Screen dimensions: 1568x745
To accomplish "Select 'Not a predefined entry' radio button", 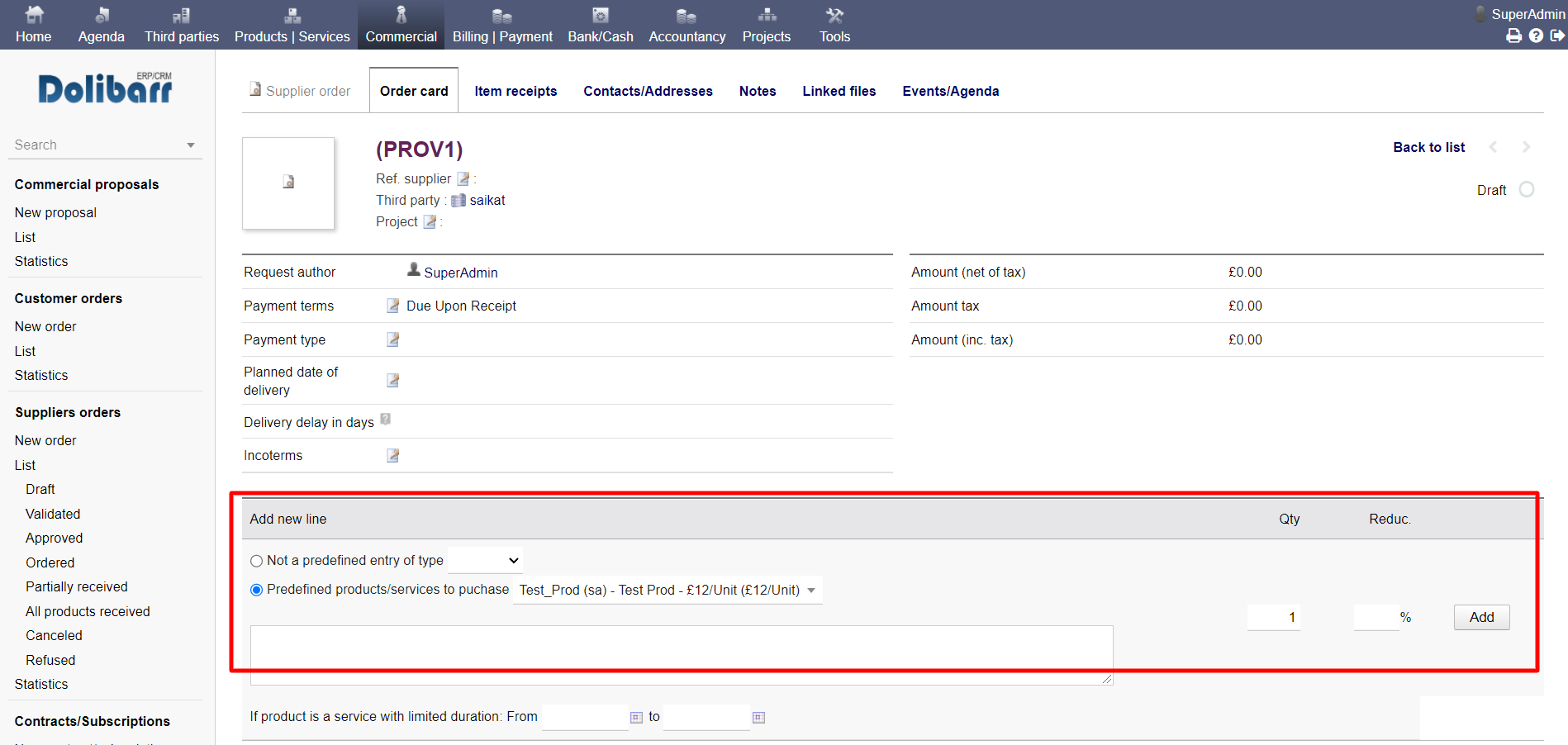I will point(256,561).
